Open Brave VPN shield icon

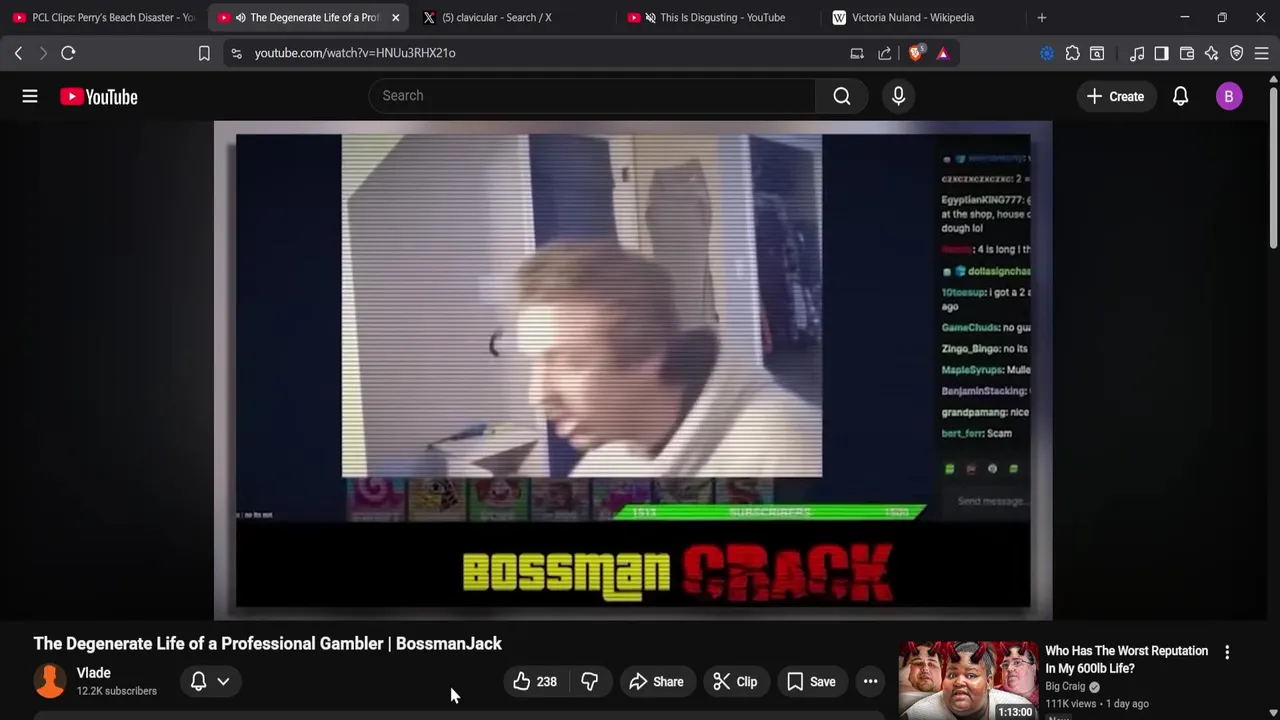[1237, 53]
